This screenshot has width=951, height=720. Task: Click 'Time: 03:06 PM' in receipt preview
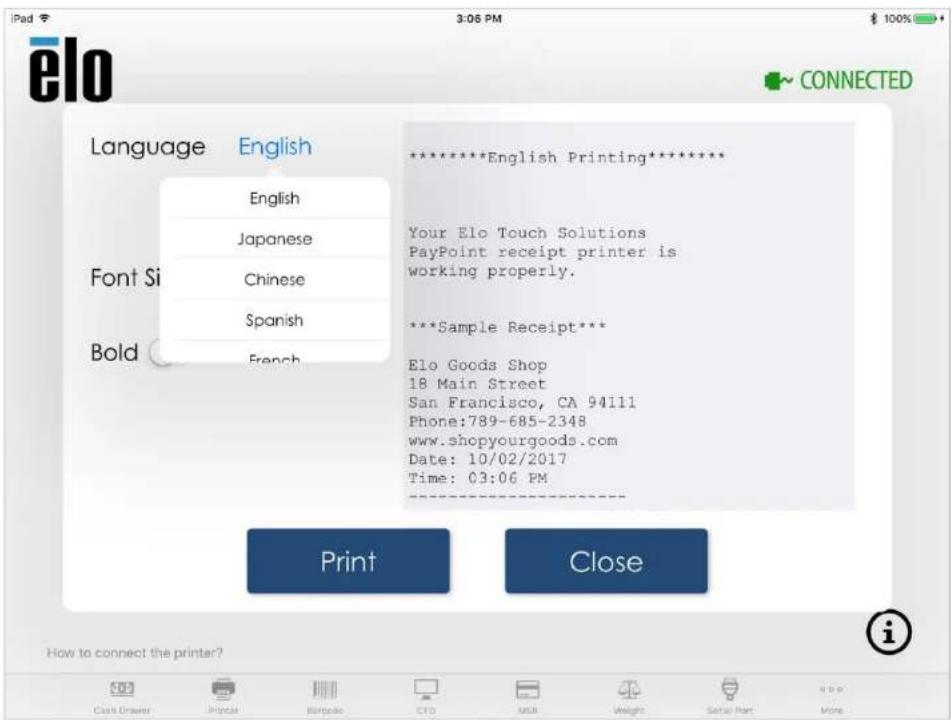pyautogui.click(x=478, y=479)
